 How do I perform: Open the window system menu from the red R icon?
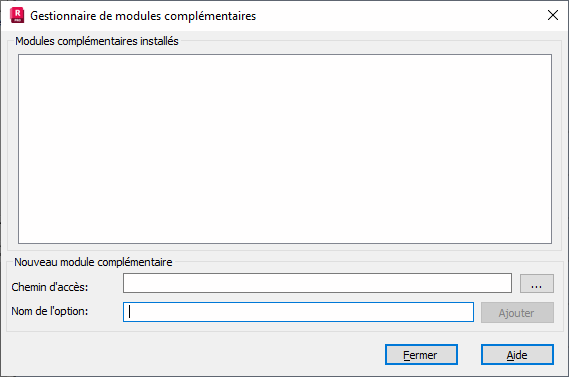17,15
